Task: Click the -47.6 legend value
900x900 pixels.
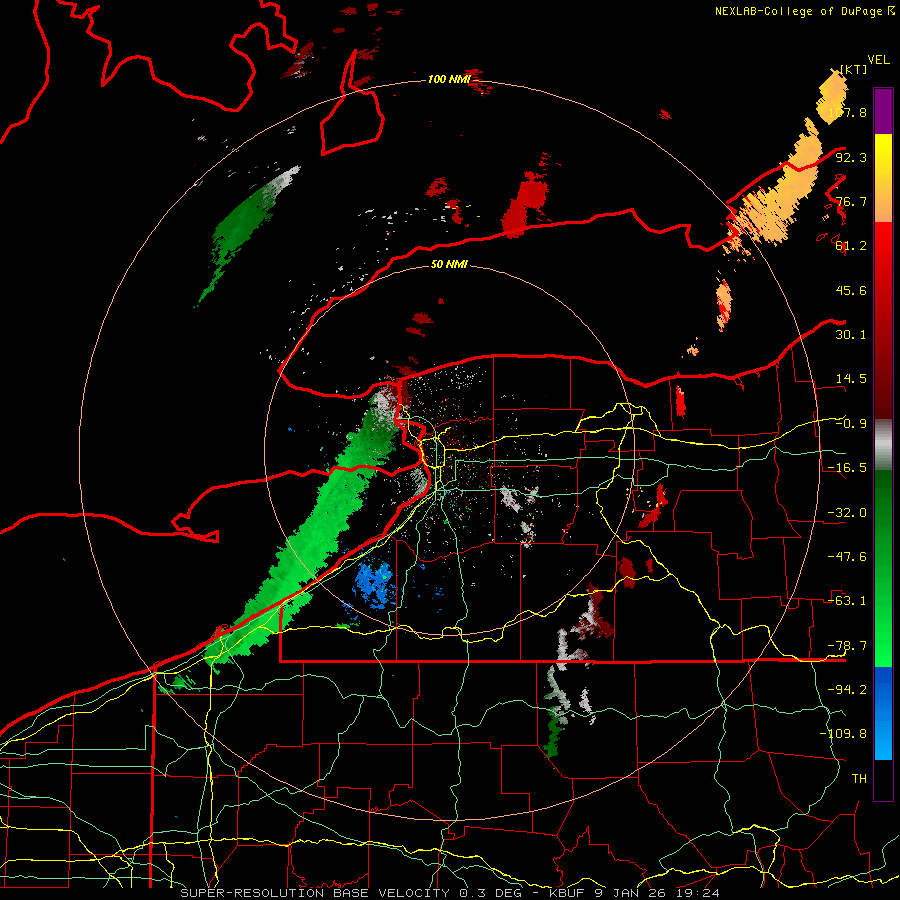Action: 847,556
